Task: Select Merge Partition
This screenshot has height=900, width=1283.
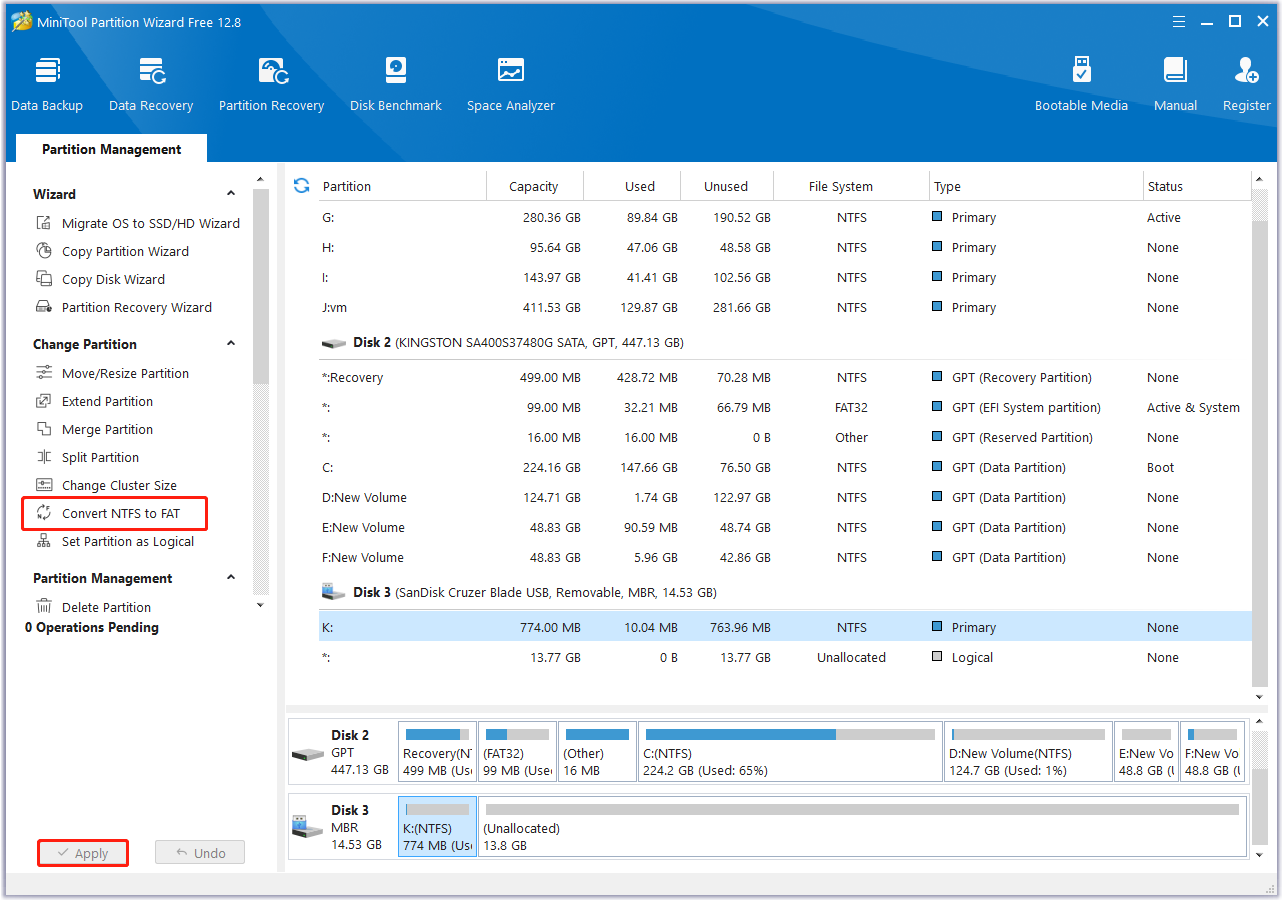Action: (94, 430)
